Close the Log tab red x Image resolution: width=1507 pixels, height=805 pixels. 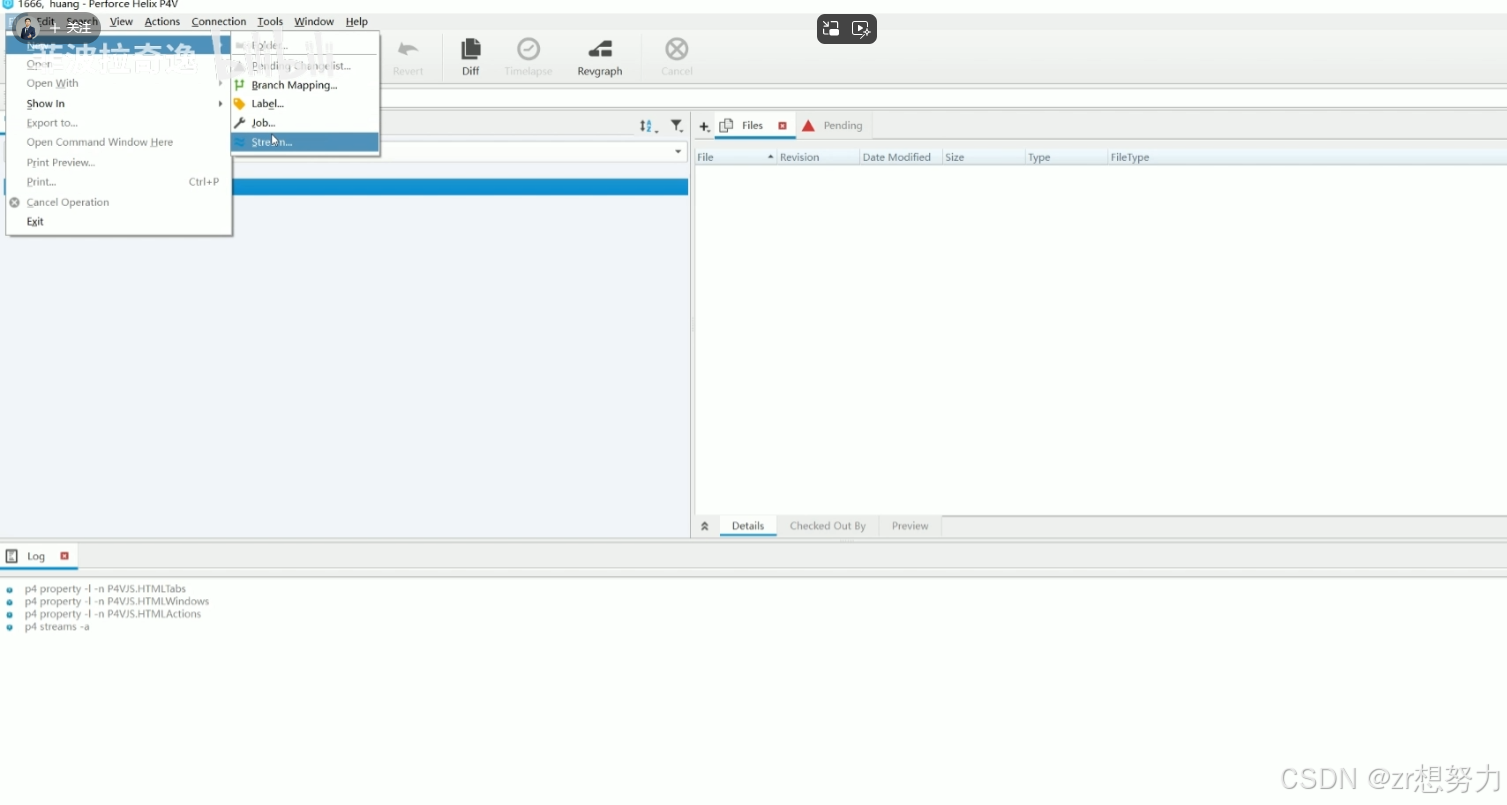point(64,555)
